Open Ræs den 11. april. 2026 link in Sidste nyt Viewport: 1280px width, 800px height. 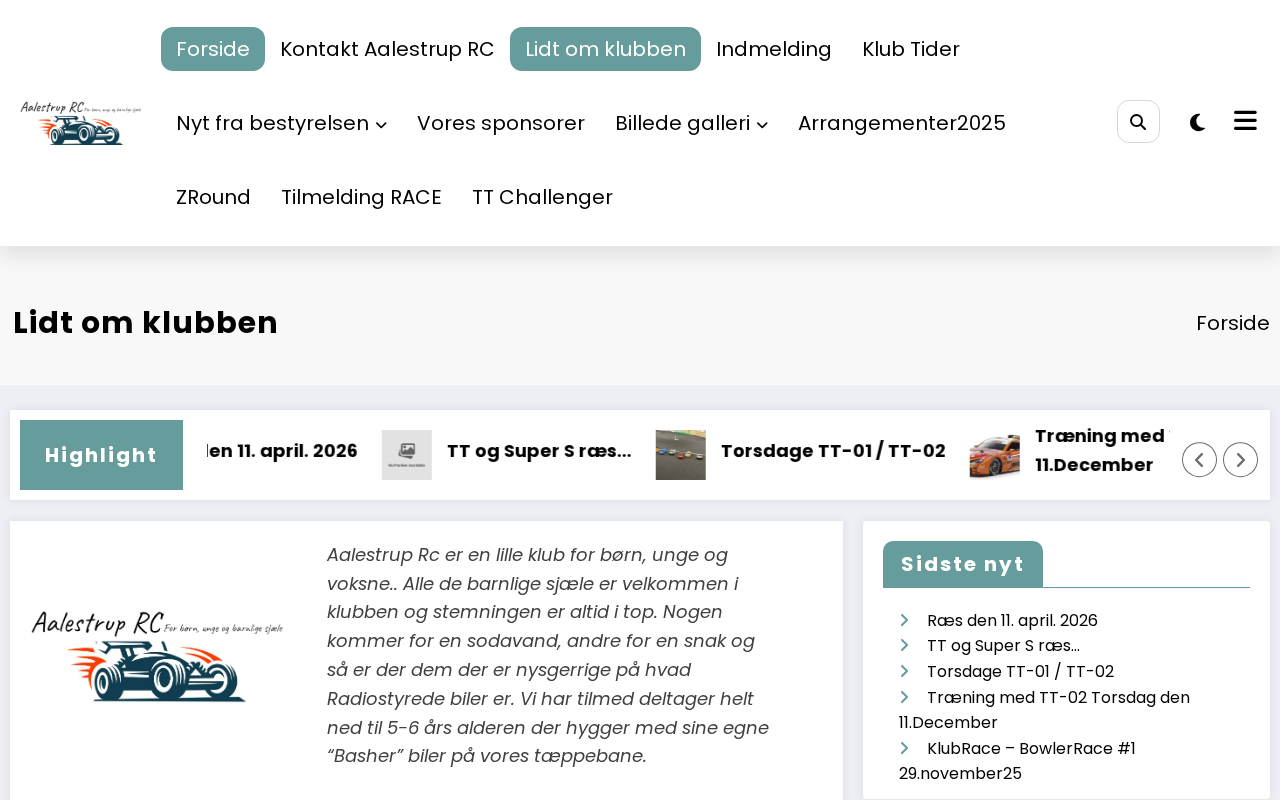[1012, 620]
